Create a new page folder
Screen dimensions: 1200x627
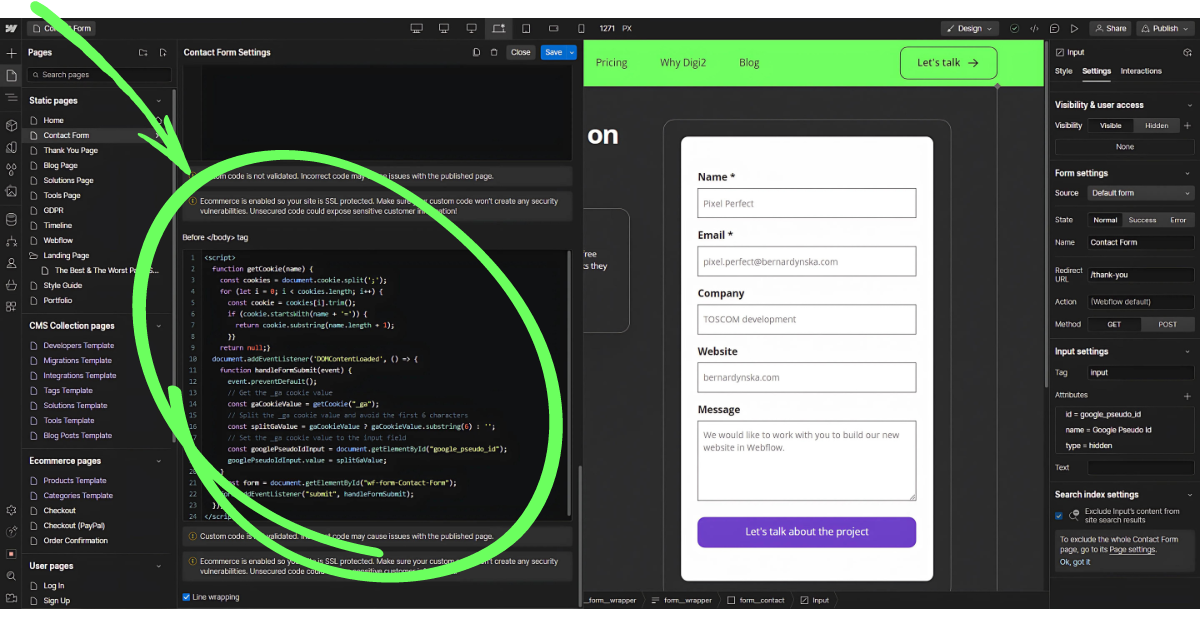coord(143,52)
